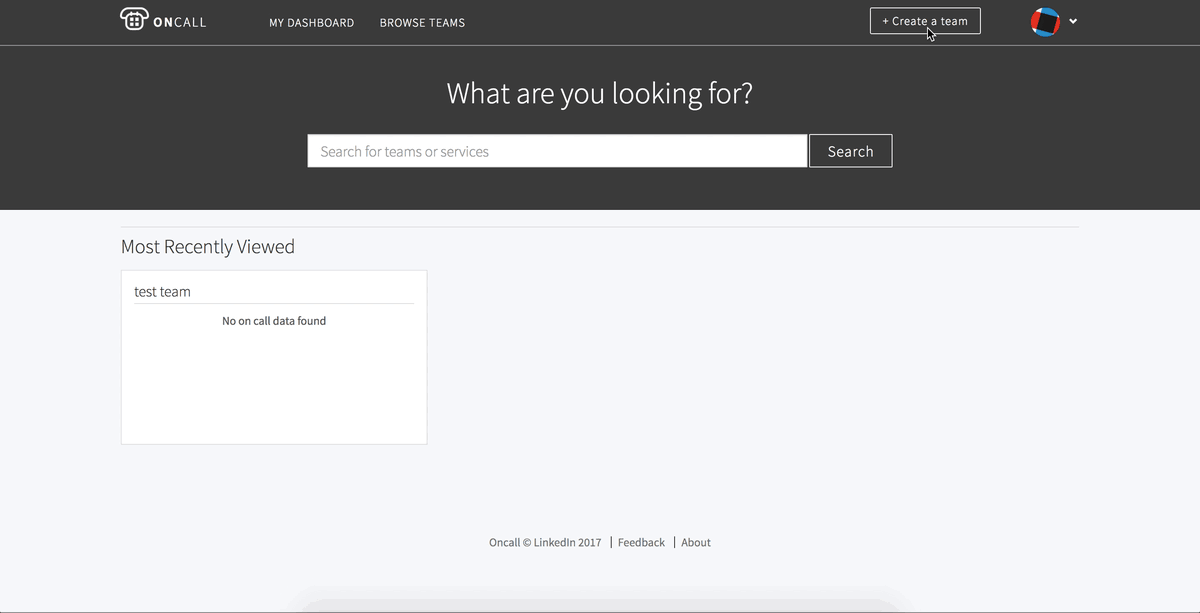1200x613 pixels.
Task: Click the gray rounded bar at page bottom
Action: 600,605
